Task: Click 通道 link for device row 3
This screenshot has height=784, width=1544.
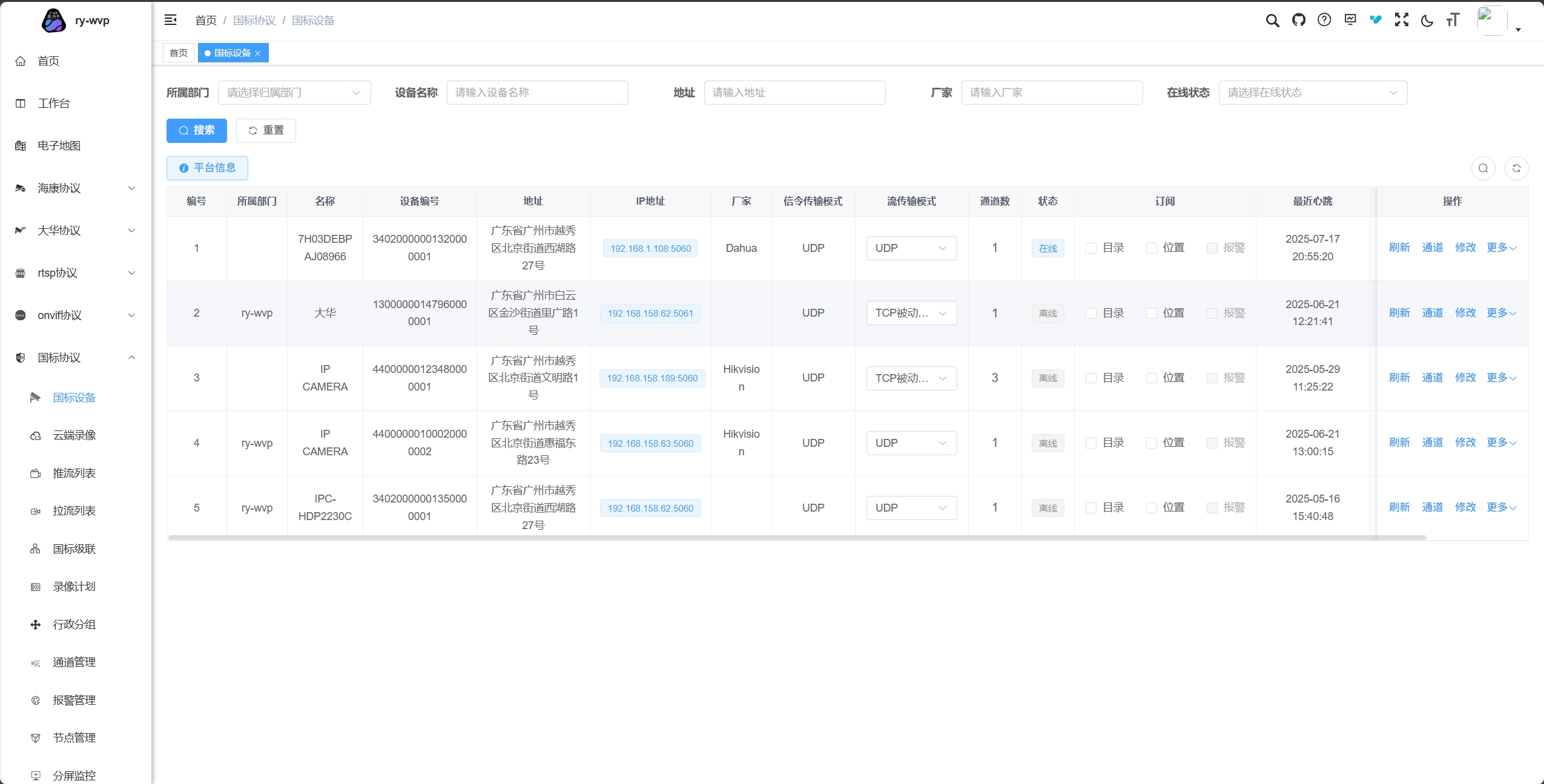Action: click(x=1432, y=378)
